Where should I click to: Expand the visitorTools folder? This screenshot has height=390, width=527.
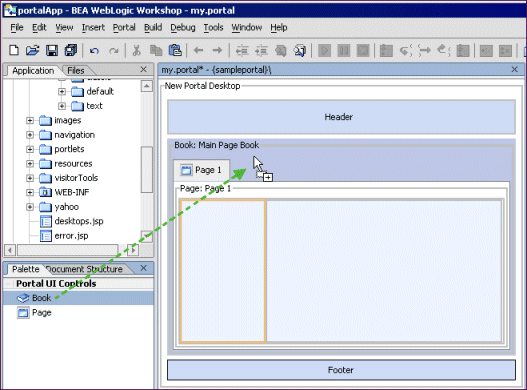coord(30,178)
